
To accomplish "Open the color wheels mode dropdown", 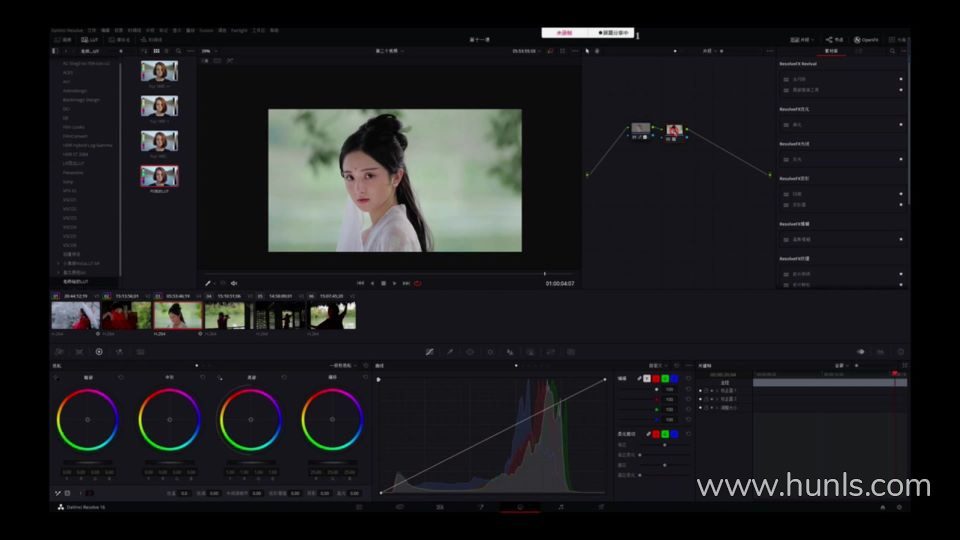I will (x=343, y=366).
